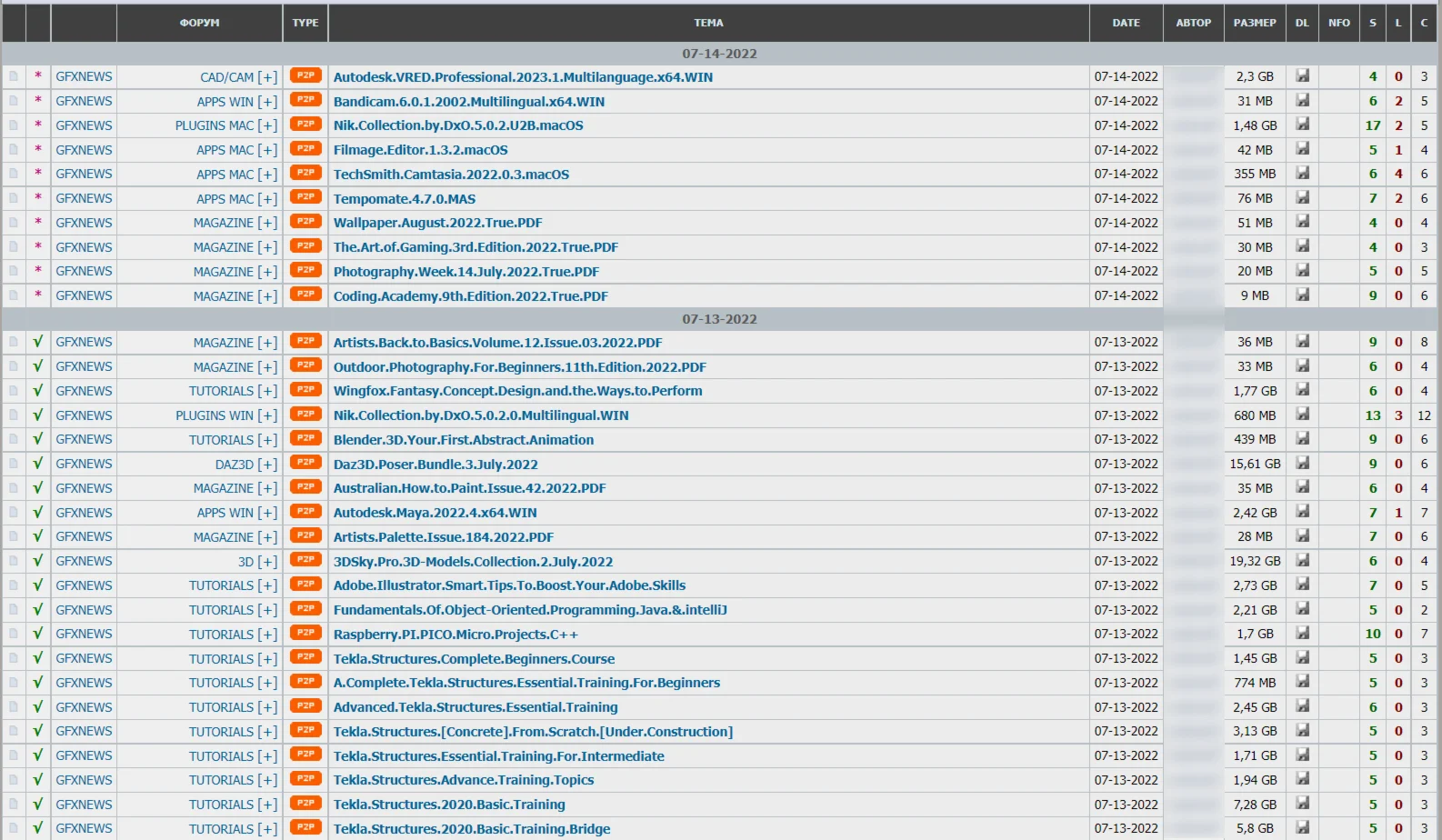This screenshot has height=840, width=1442.
Task: Open the CAD/CAM category link
Action: coord(226,77)
